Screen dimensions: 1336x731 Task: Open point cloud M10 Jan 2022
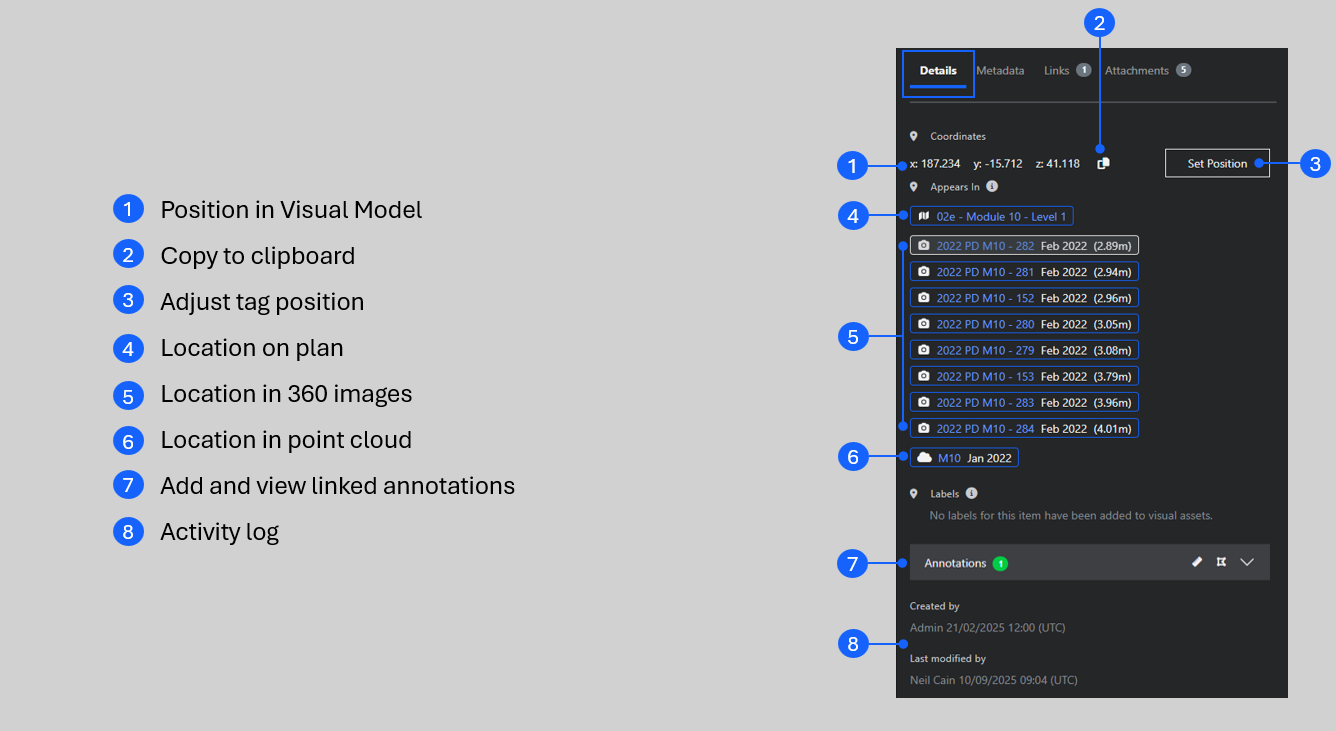(x=964, y=458)
